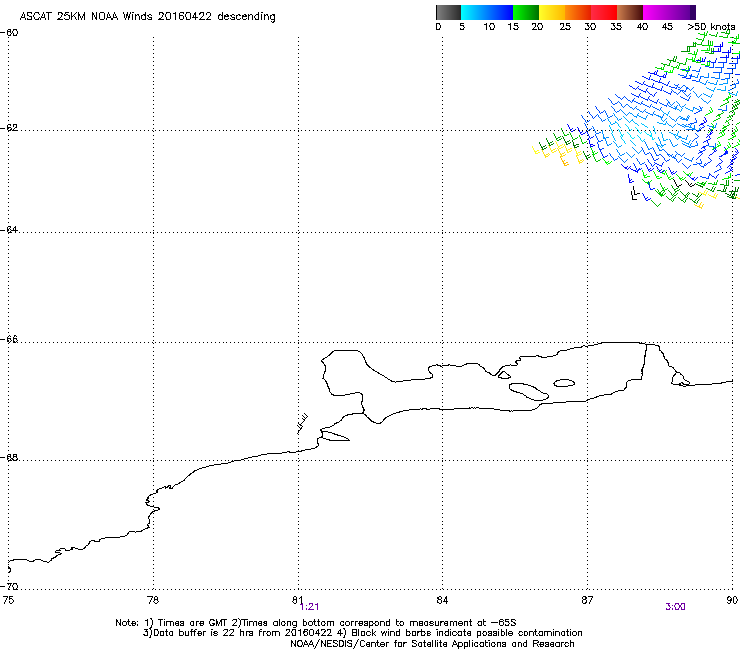Click the black wind barbs below the colored swath
The width and height of the screenshot is (740, 650).
click(x=634, y=193)
